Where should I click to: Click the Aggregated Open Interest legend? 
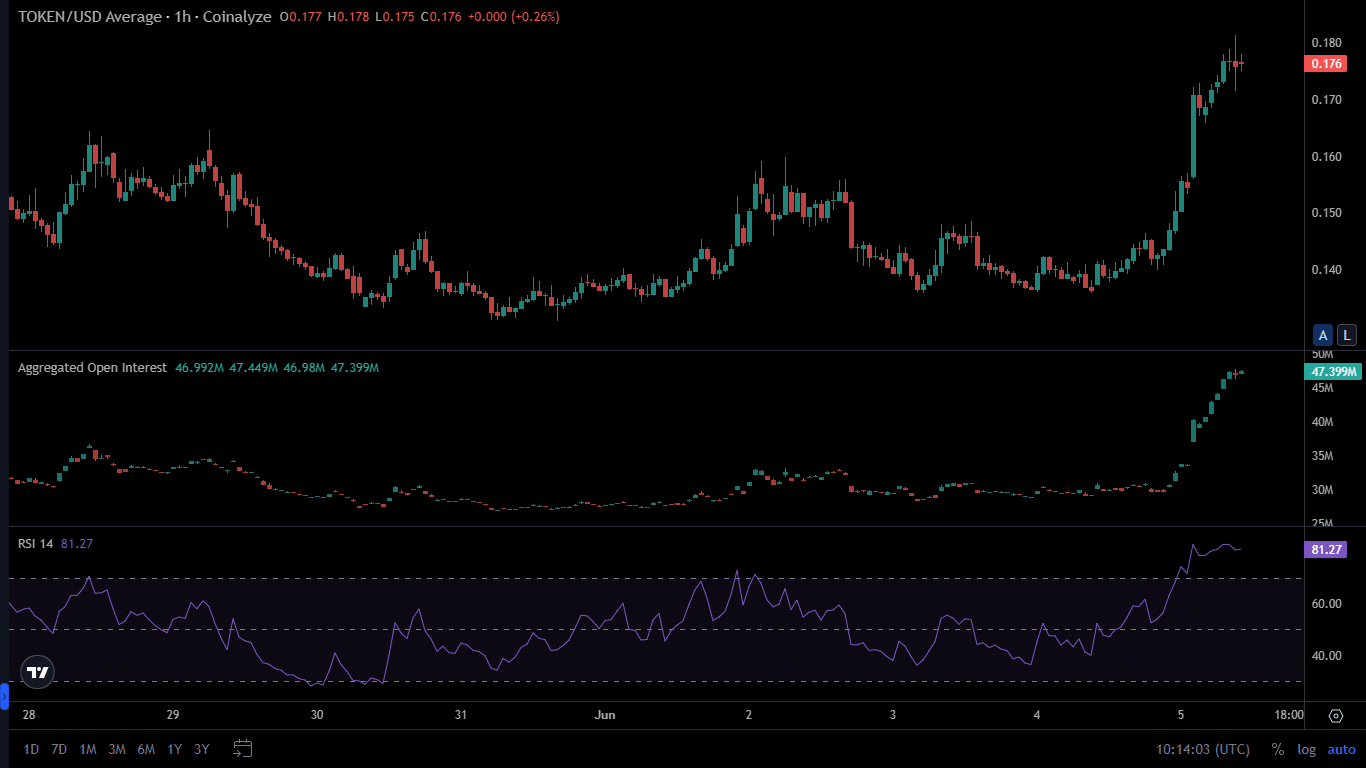click(x=92, y=368)
